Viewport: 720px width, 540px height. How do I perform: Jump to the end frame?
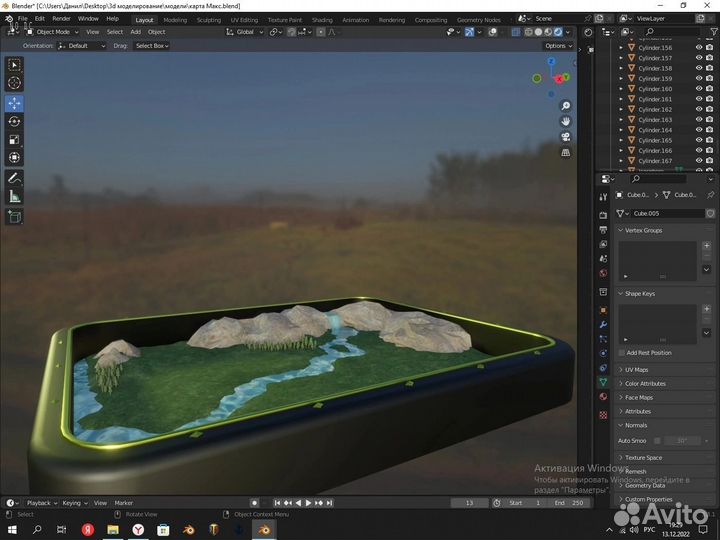(x=329, y=503)
